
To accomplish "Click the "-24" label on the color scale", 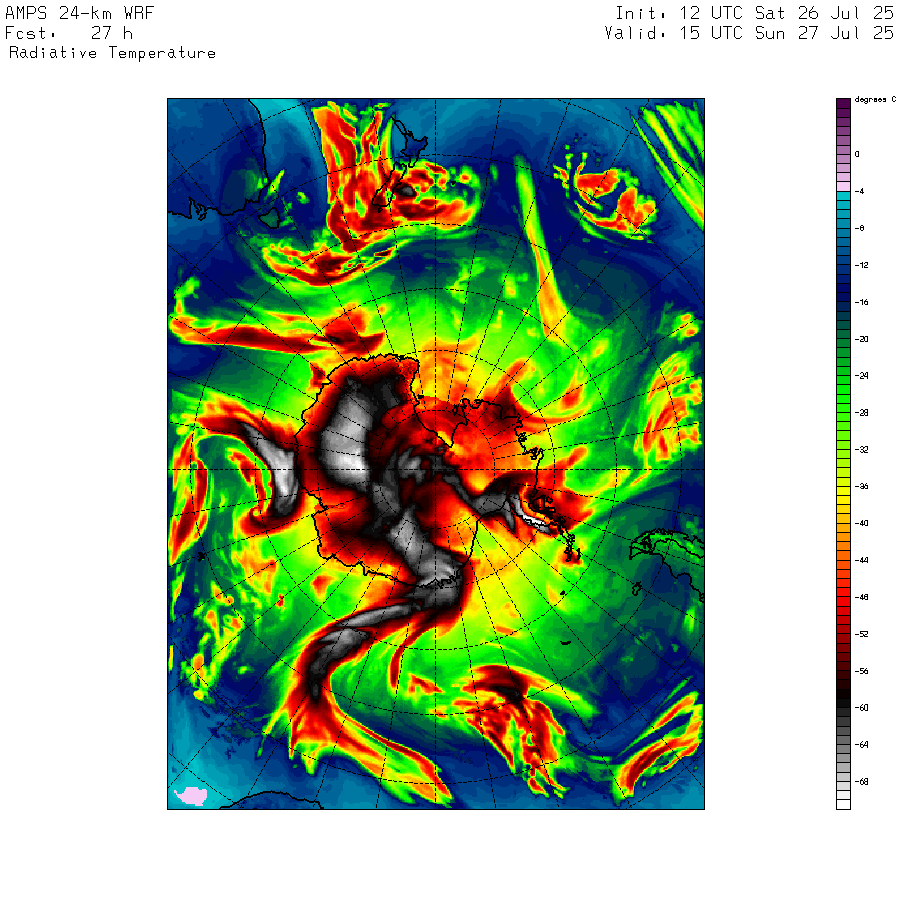I will point(862,376).
